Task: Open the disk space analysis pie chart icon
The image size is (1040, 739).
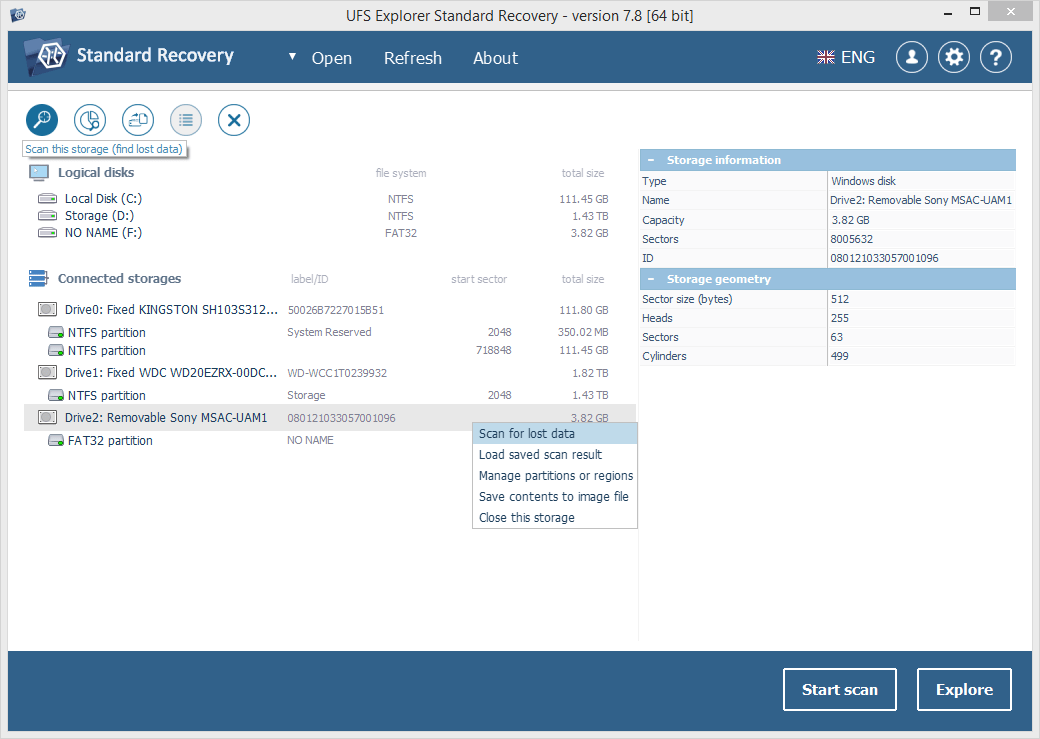Action: point(89,120)
